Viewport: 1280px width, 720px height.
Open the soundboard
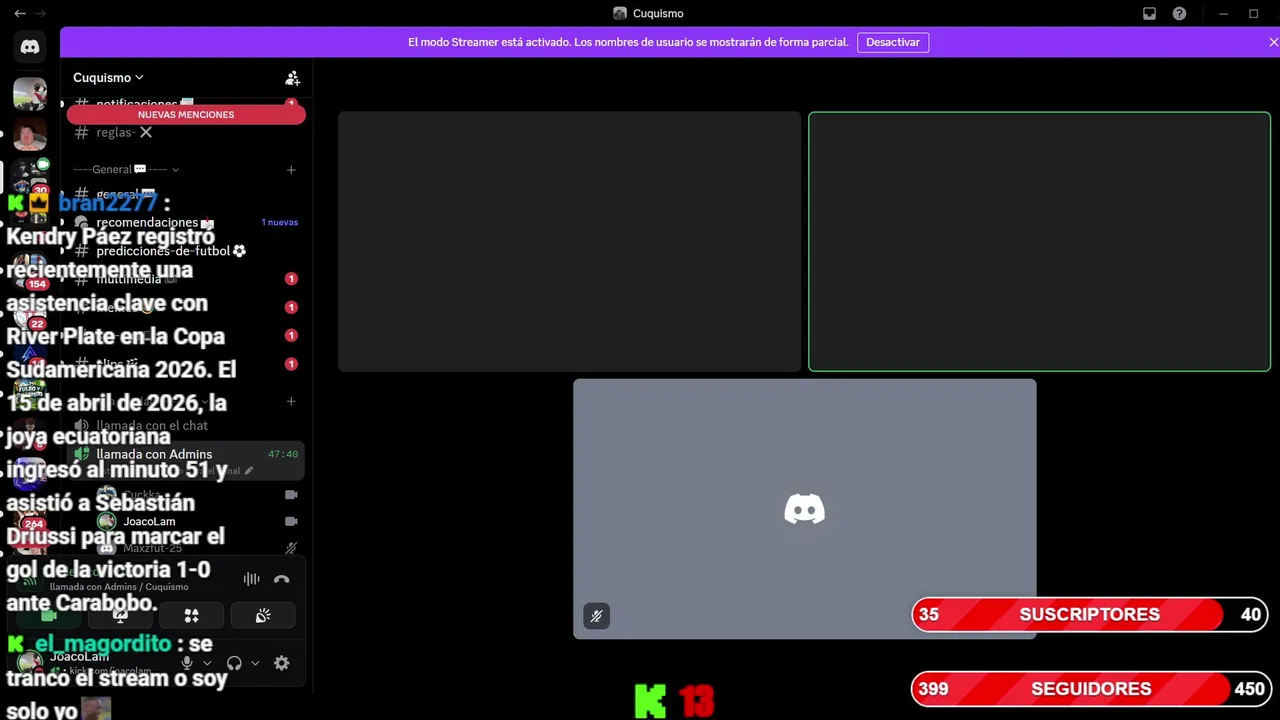(x=263, y=616)
